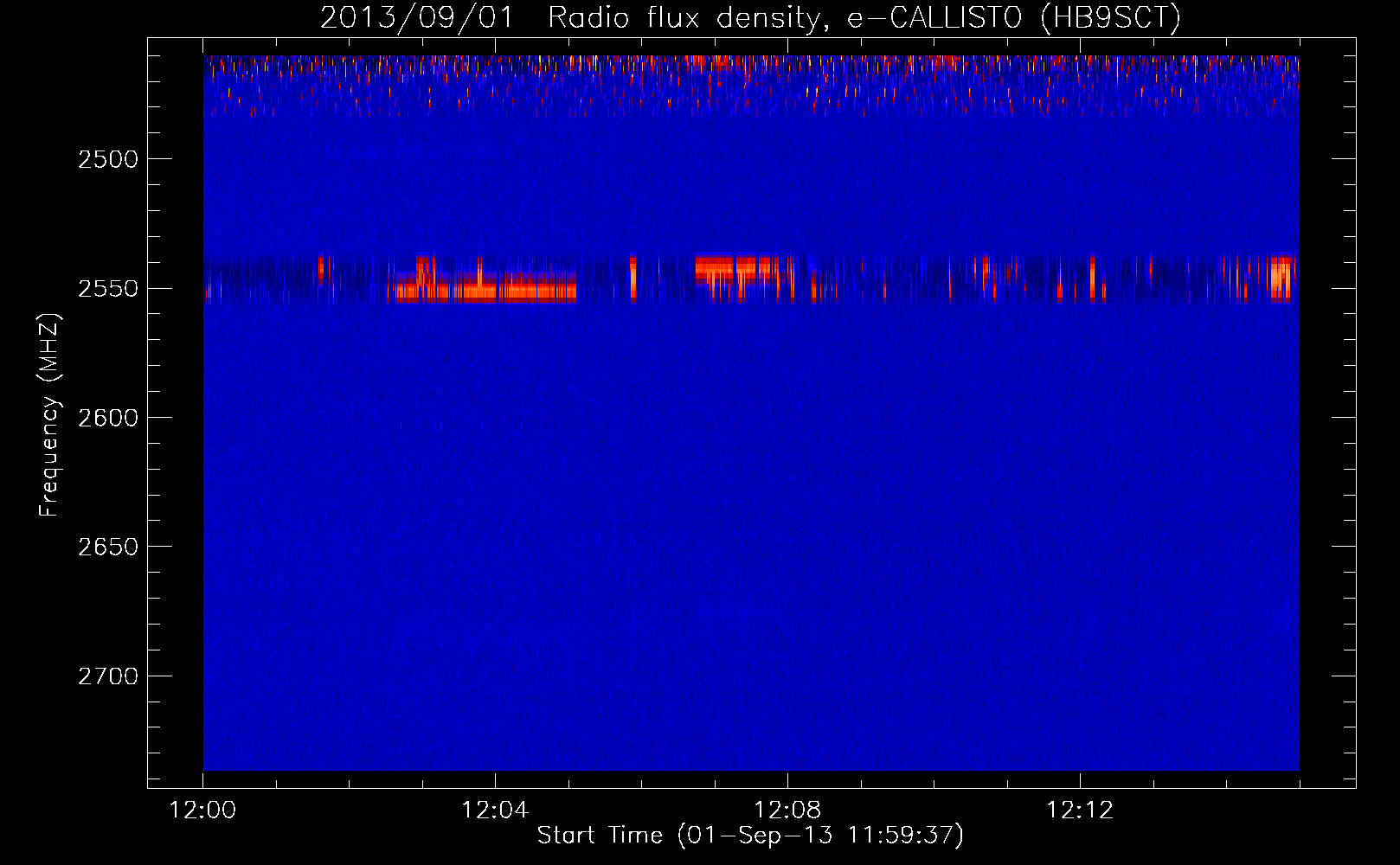Select the '2700' frequency axis label
This screenshot has width=1400, height=865.
point(108,676)
